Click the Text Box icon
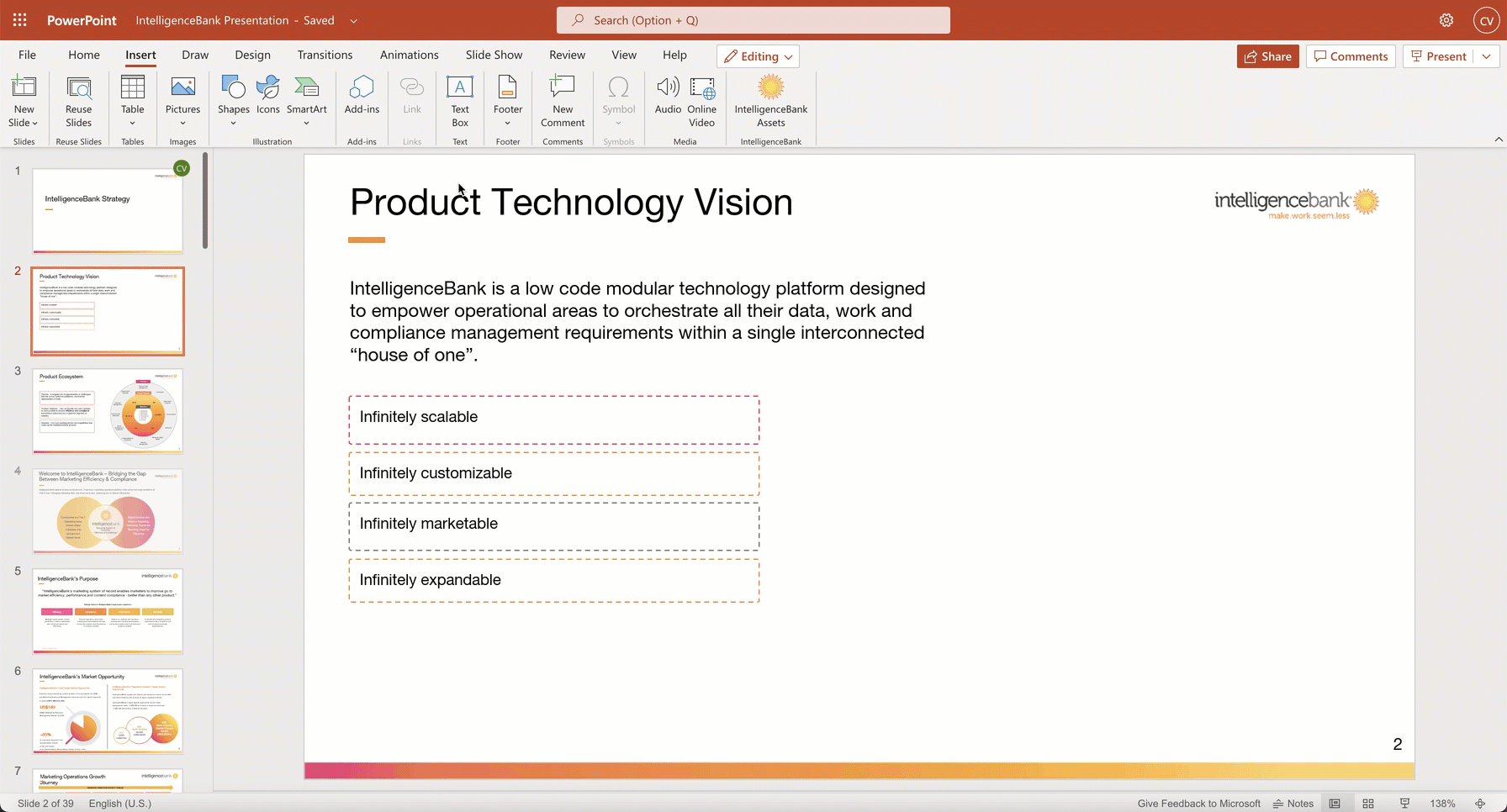Screen dimensions: 1507x812 coord(459,101)
